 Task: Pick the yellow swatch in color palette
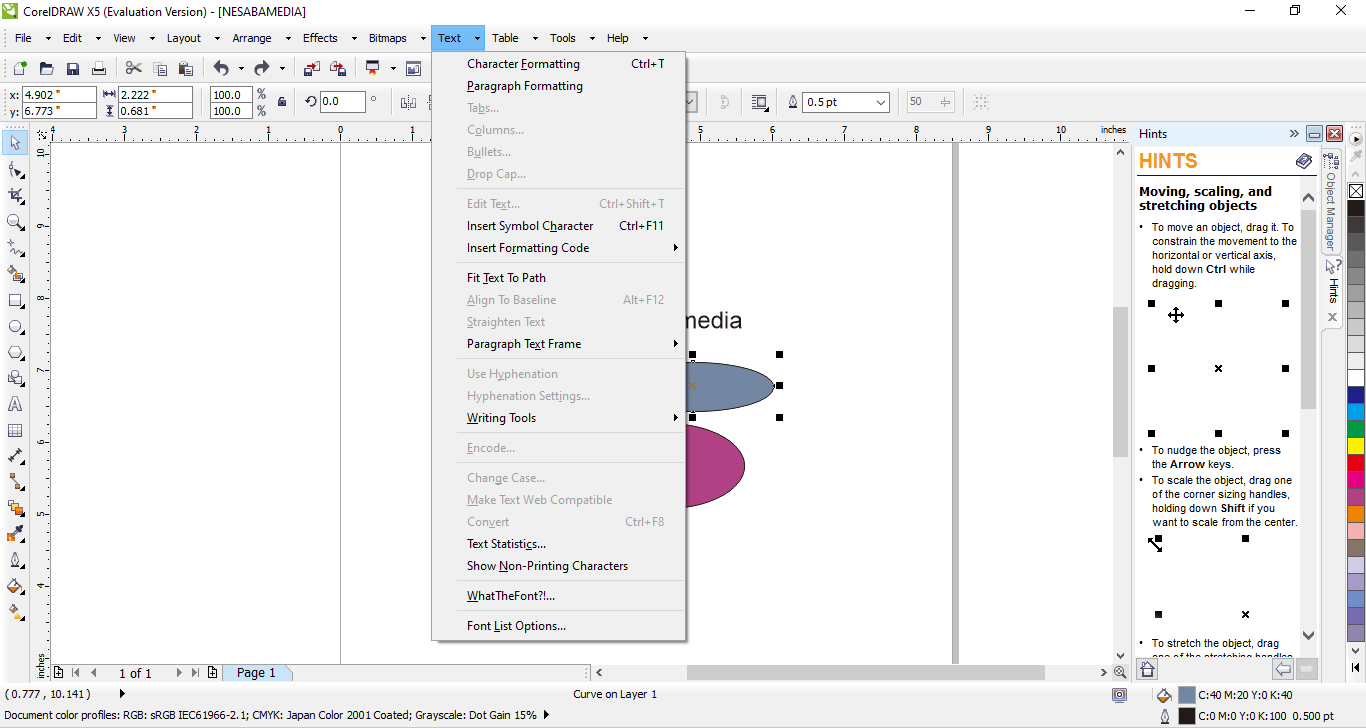(x=1356, y=446)
